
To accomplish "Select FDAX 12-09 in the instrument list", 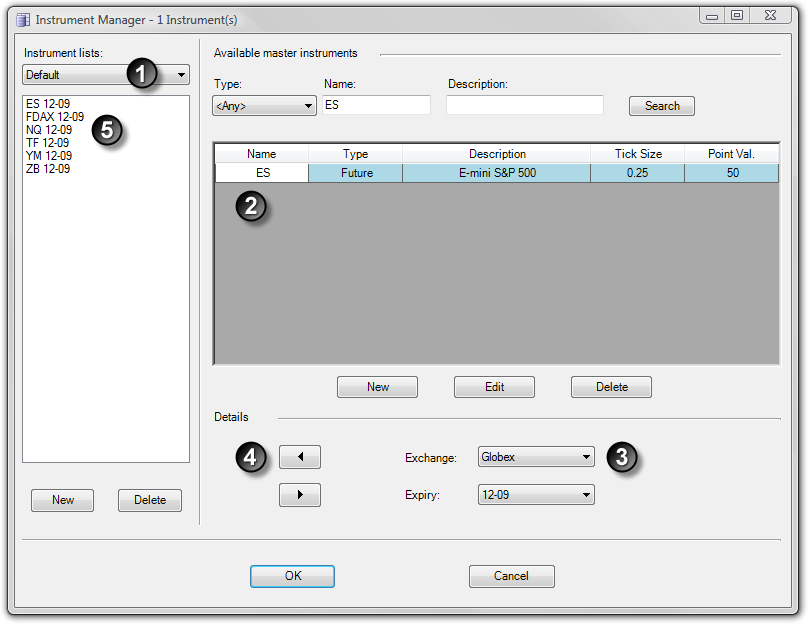I will (x=54, y=116).
